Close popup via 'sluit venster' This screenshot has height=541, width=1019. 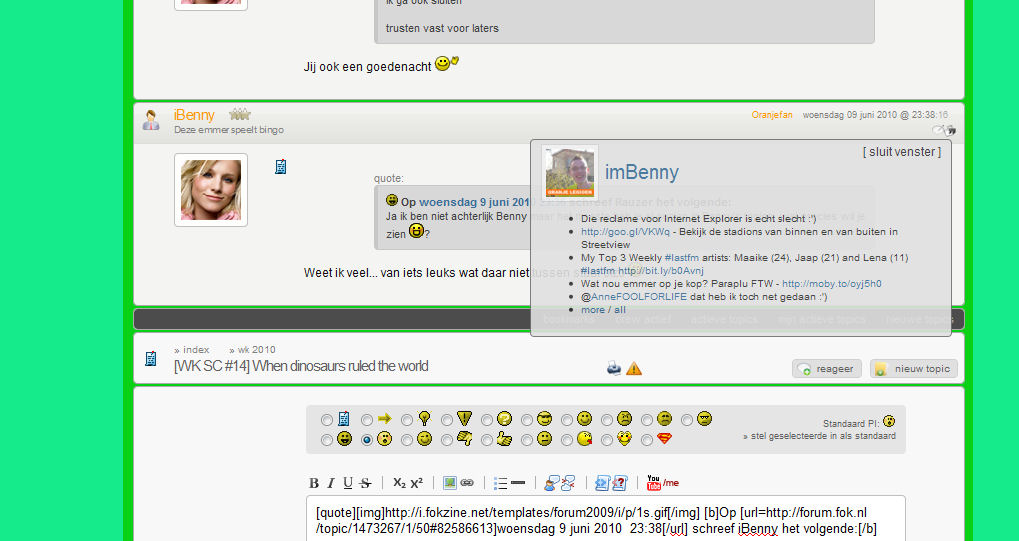[x=901, y=152]
